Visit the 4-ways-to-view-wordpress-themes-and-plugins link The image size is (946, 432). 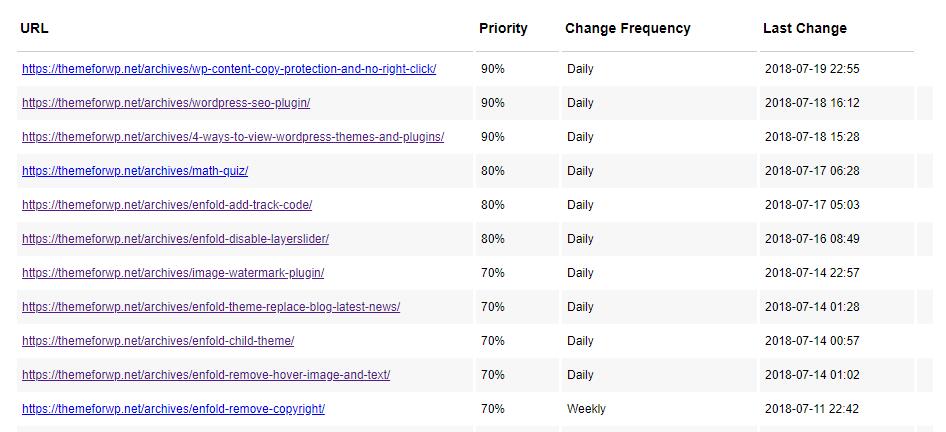tap(233, 137)
